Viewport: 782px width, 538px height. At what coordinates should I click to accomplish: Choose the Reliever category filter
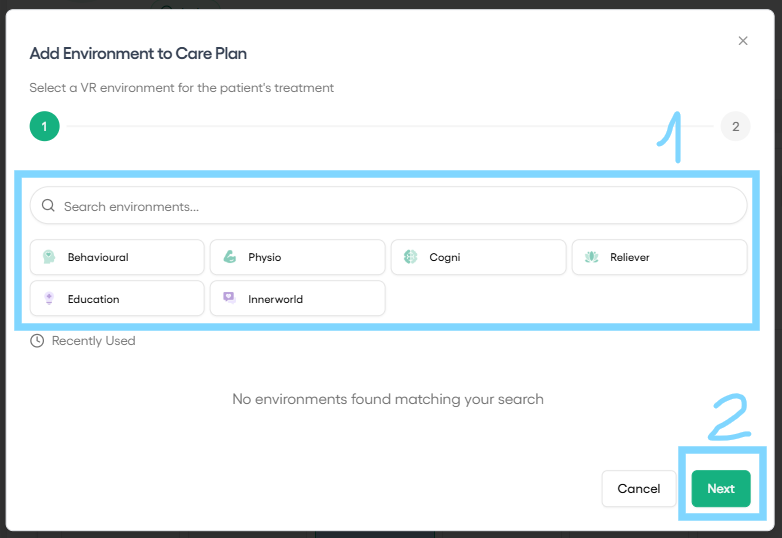tap(659, 257)
